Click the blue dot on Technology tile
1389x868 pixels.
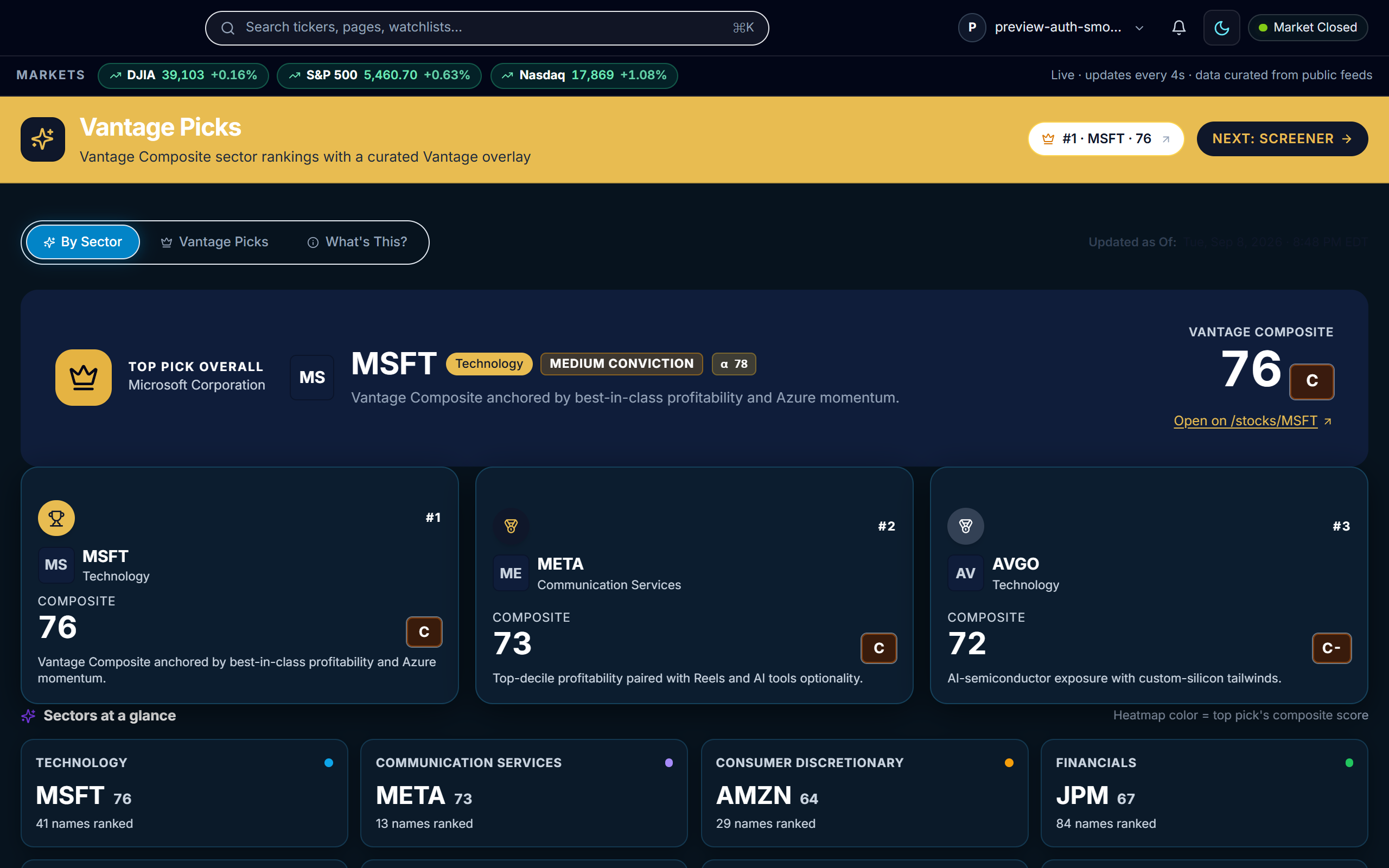329,763
